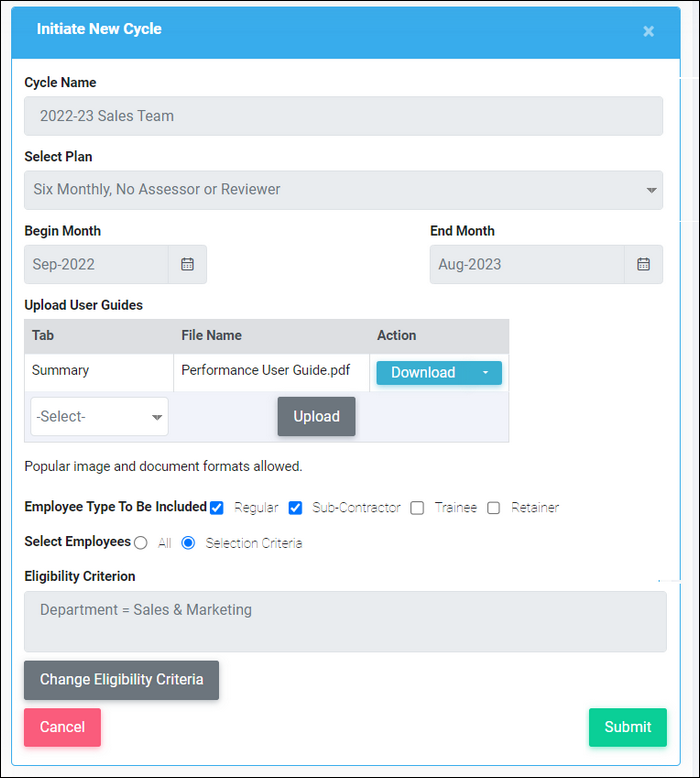The image size is (700, 778).
Task: Open the -Select- tab dropdown
Action: (x=99, y=416)
